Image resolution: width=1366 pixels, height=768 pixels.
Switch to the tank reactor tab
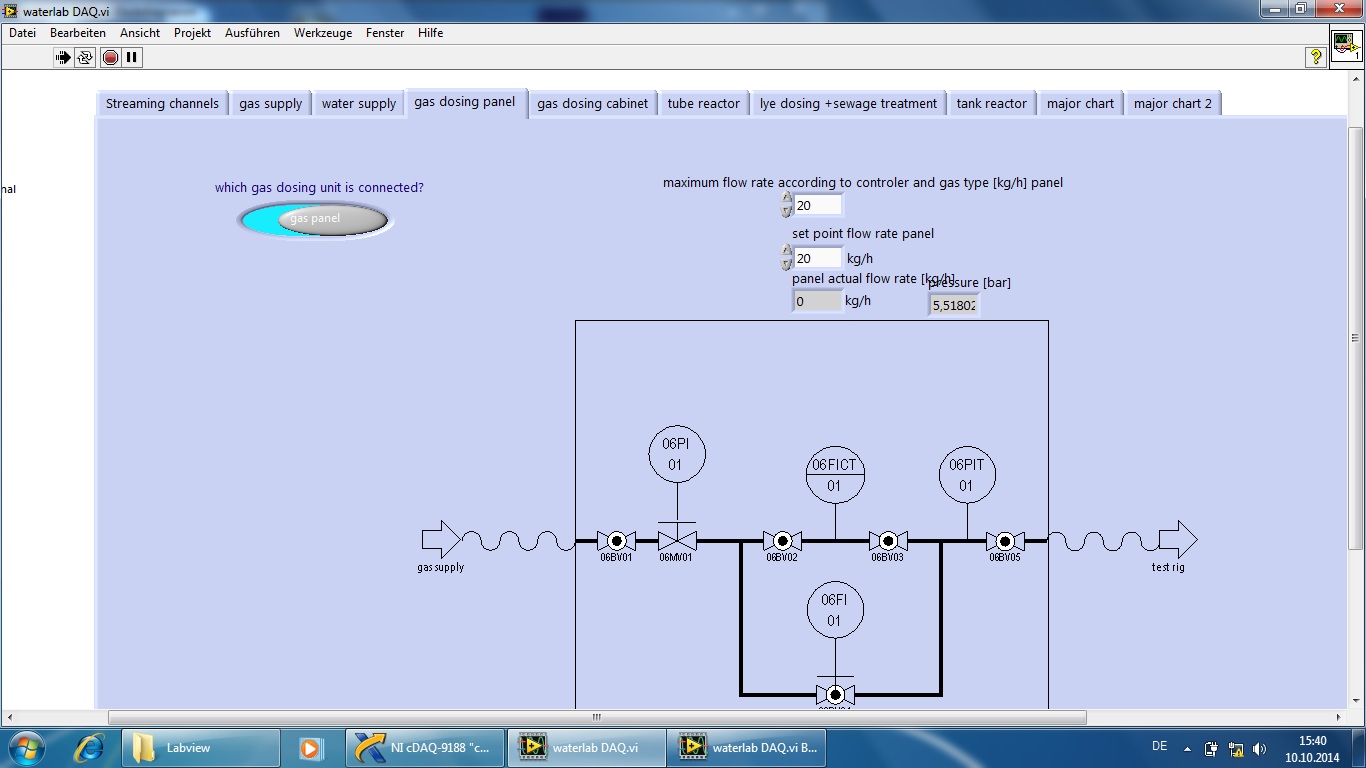coord(991,104)
